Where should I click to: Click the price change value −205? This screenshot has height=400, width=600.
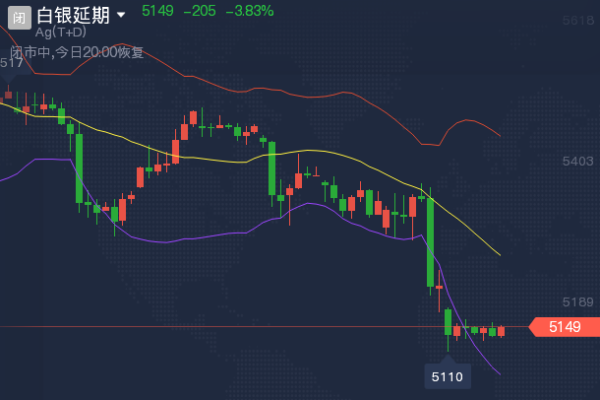pos(200,11)
